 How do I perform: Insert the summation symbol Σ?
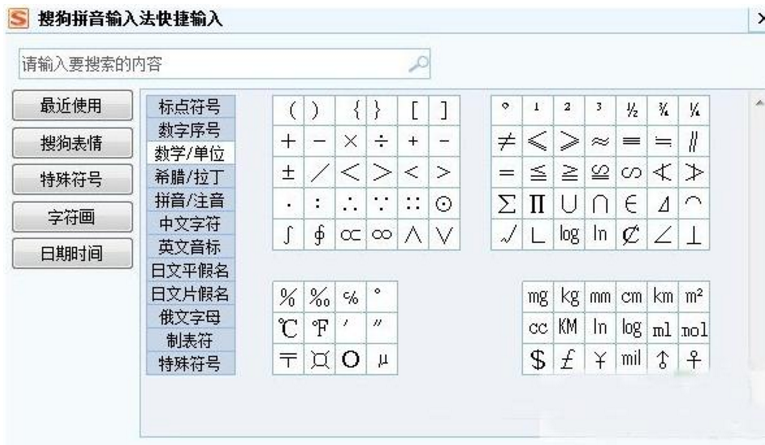click(x=506, y=203)
